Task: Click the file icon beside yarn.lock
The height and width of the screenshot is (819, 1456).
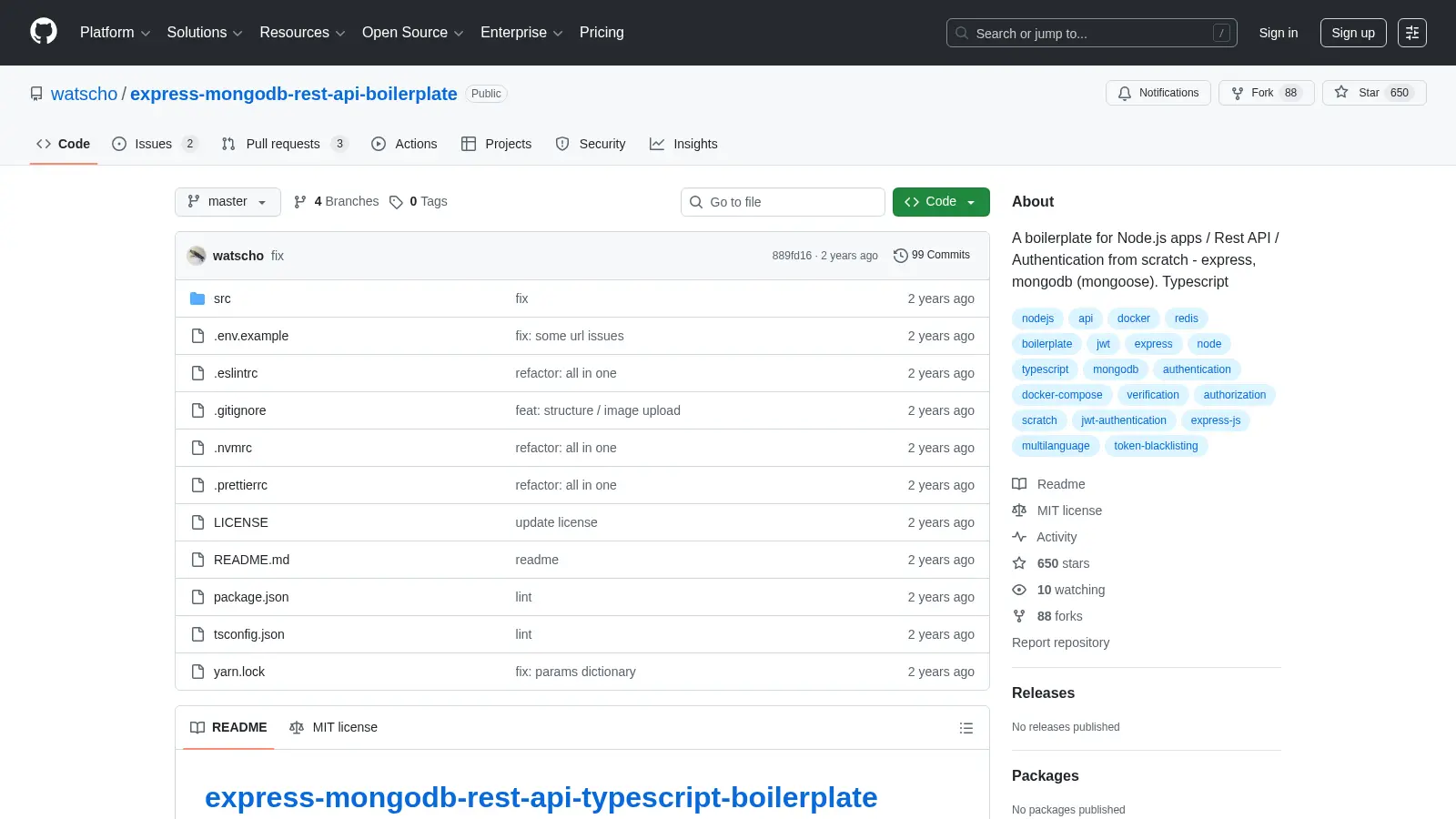Action: (x=197, y=672)
